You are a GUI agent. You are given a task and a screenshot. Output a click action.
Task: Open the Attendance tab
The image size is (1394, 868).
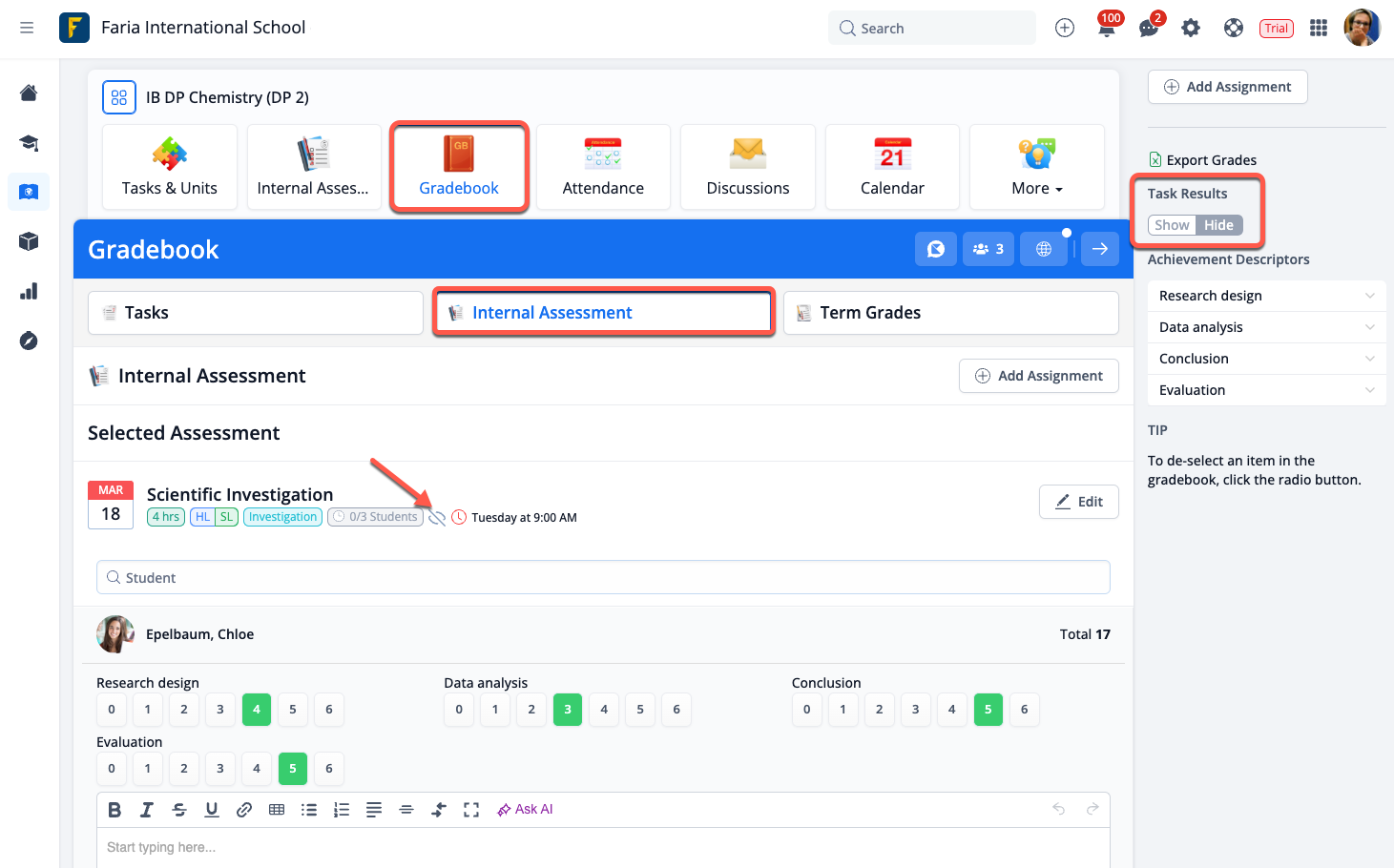click(603, 167)
